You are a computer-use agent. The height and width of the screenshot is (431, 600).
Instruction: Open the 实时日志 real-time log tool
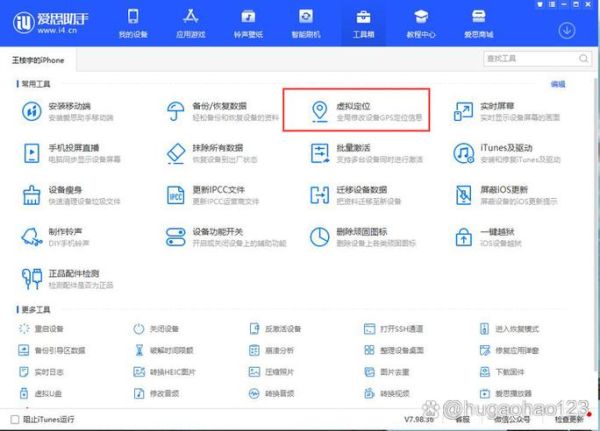41,372
